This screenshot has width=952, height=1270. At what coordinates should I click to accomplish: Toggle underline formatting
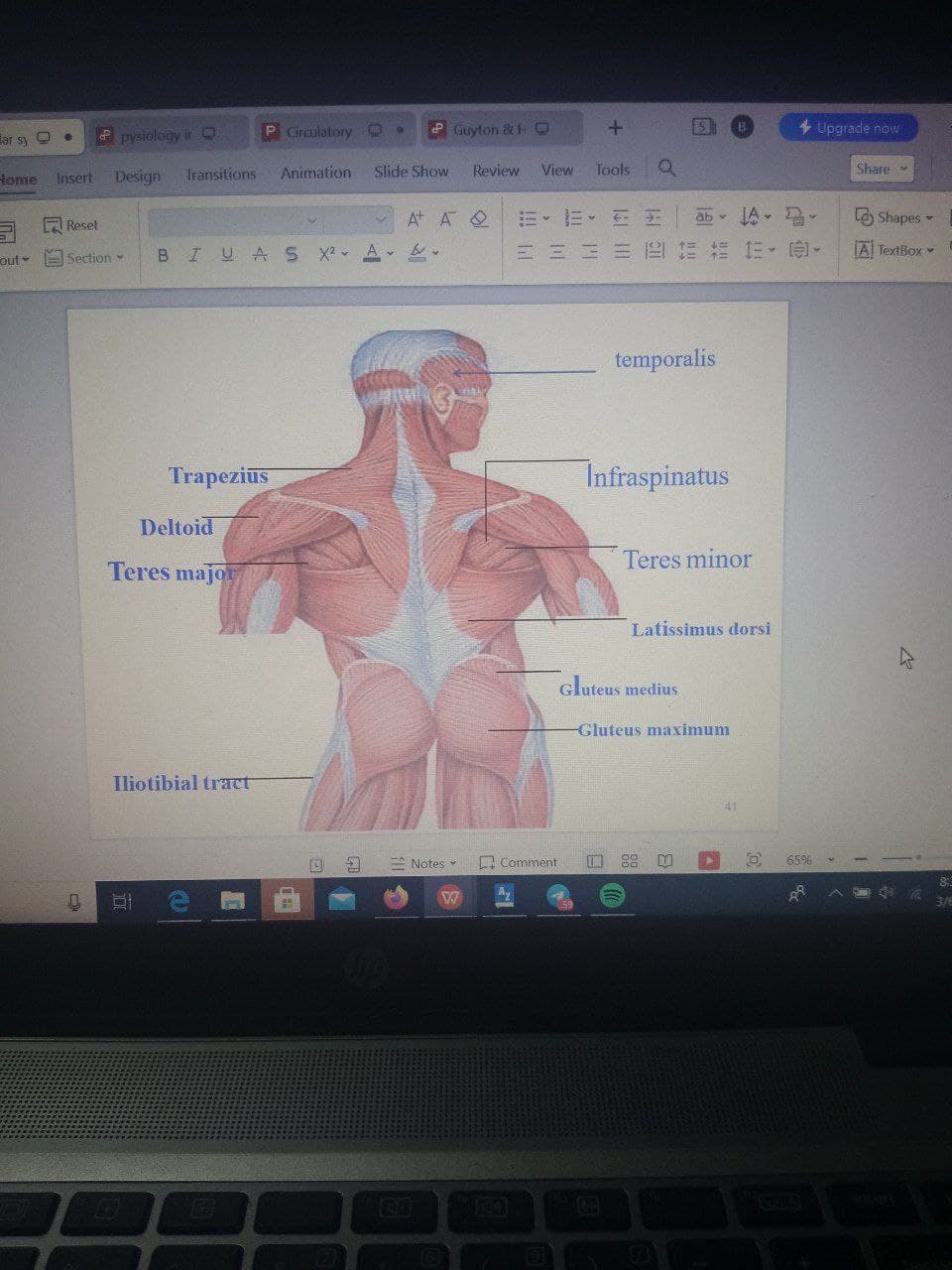click(x=227, y=255)
